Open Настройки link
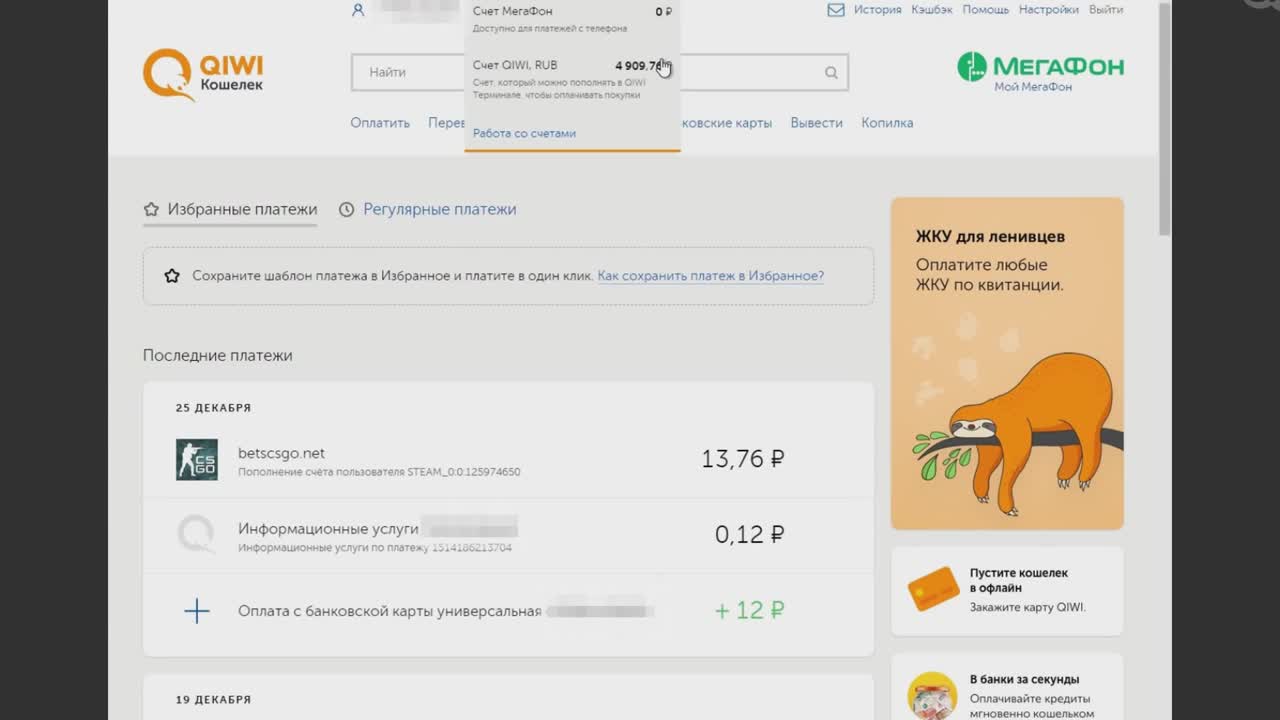Screen dimensions: 1280x720 coord(1049,10)
